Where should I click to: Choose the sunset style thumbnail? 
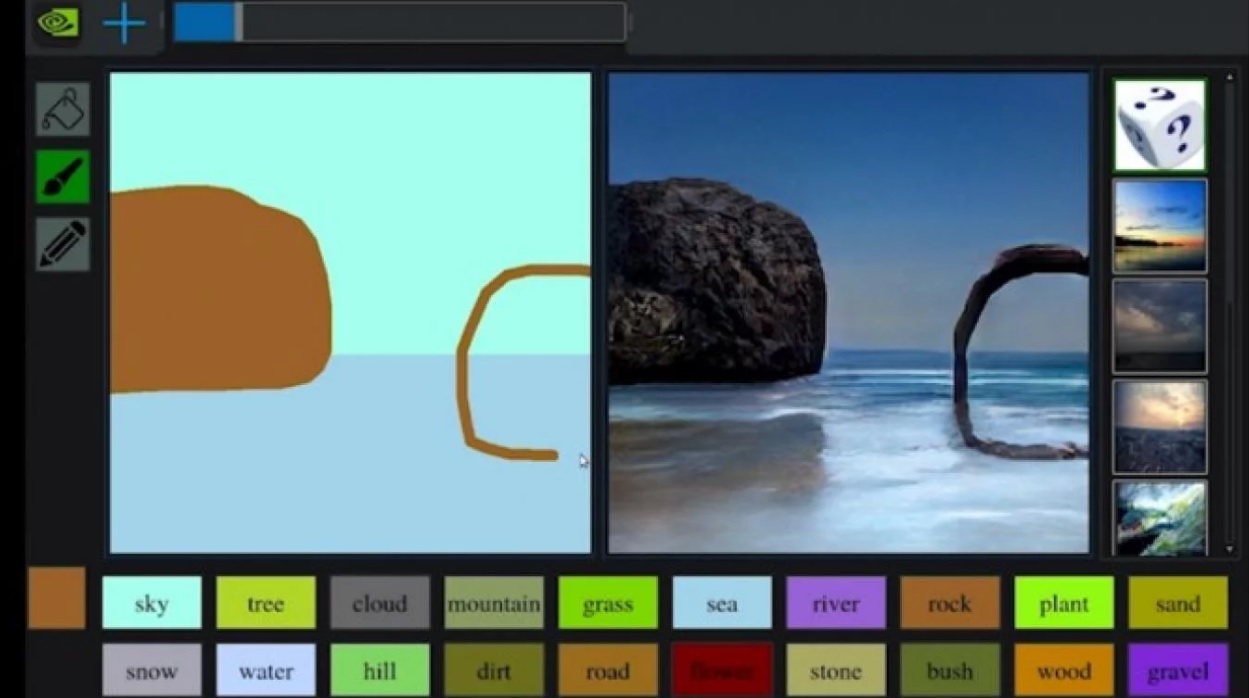[1159, 226]
